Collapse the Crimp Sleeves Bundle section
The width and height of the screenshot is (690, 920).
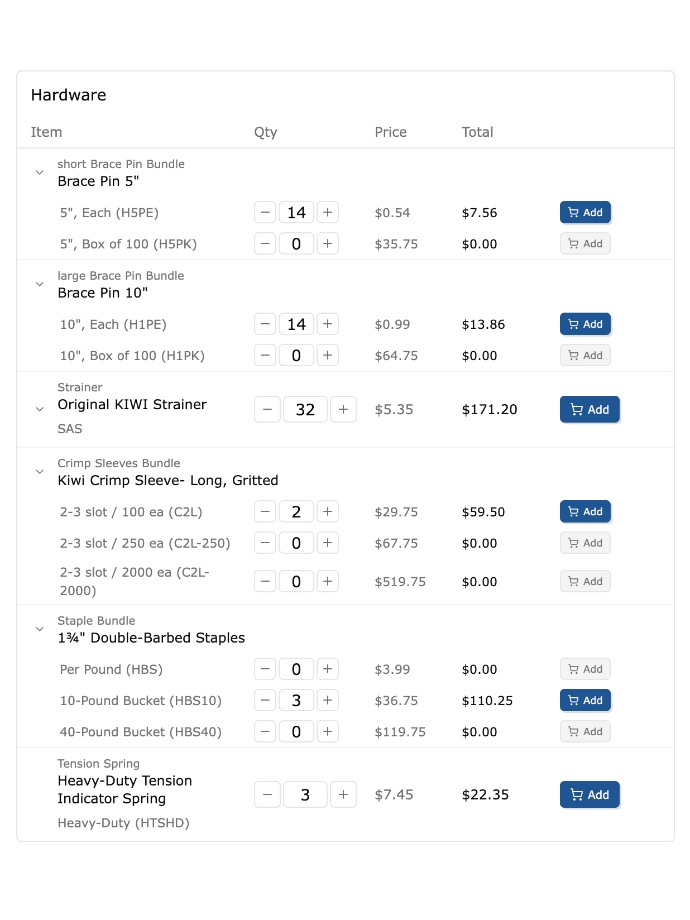[x=40, y=471]
